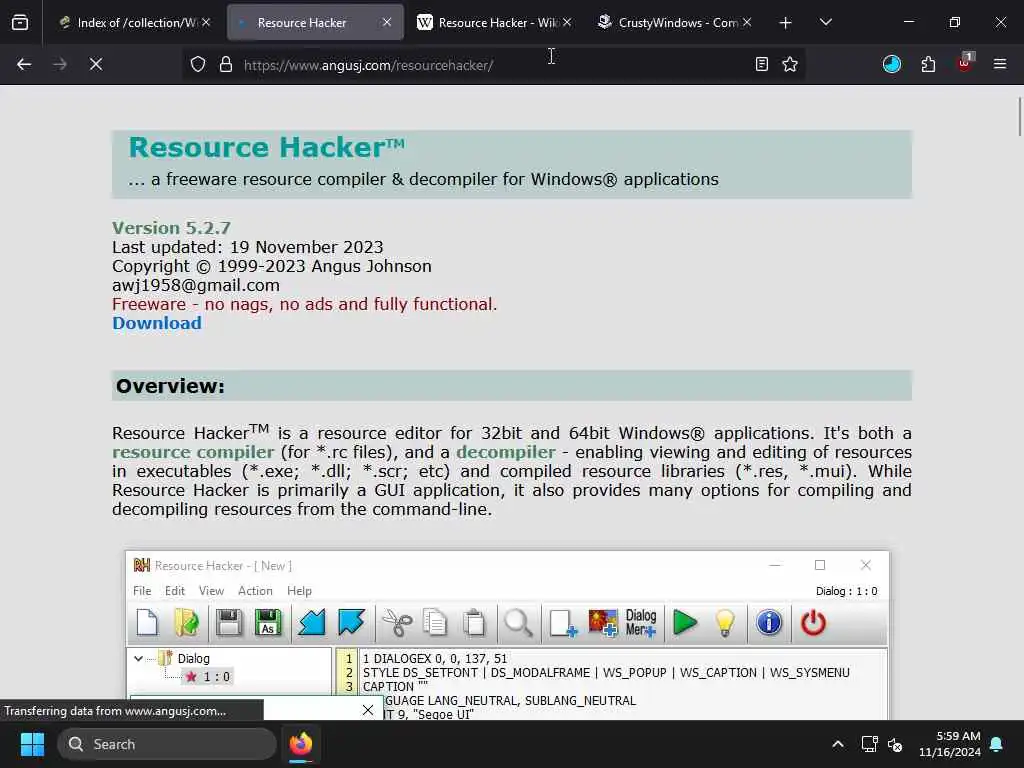Click the blue arrow pointing down-right icon
1024x768 pixels.
[x=351, y=622]
